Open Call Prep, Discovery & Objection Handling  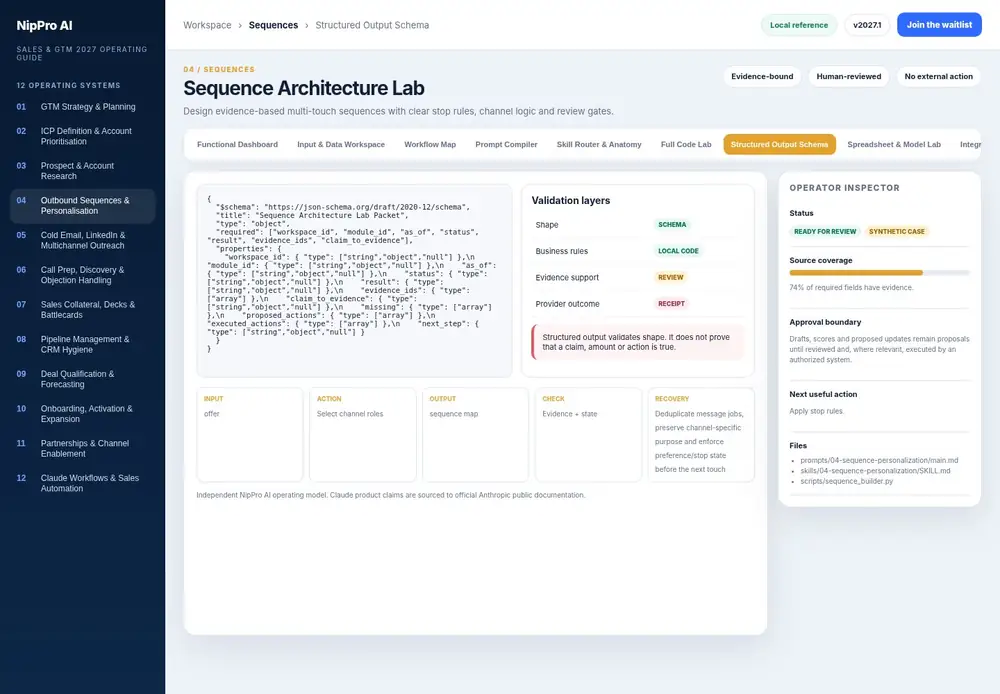point(82,275)
